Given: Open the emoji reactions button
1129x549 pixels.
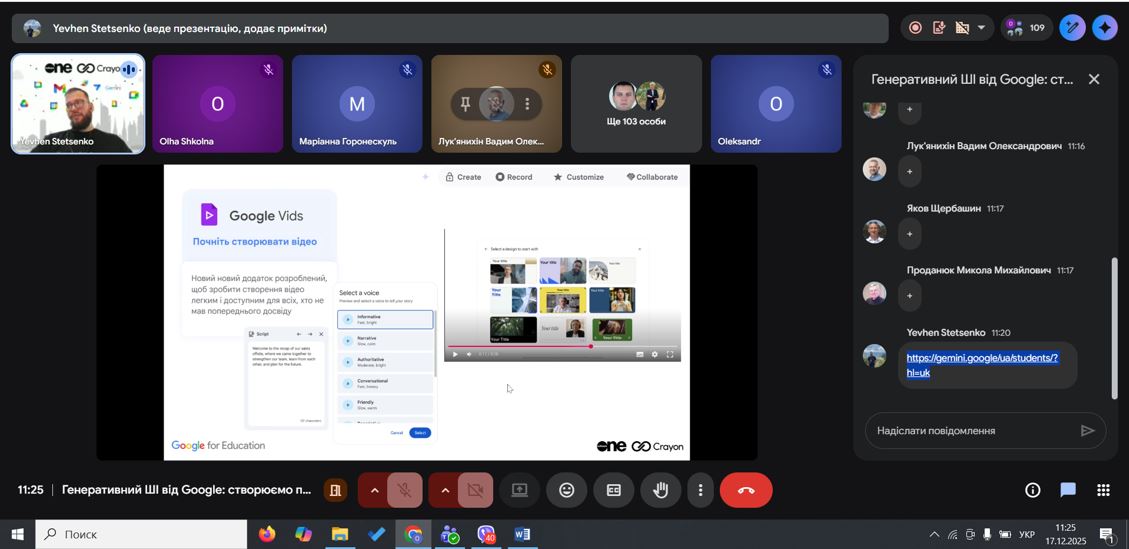Looking at the screenshot, I should (x=566, y=490).
